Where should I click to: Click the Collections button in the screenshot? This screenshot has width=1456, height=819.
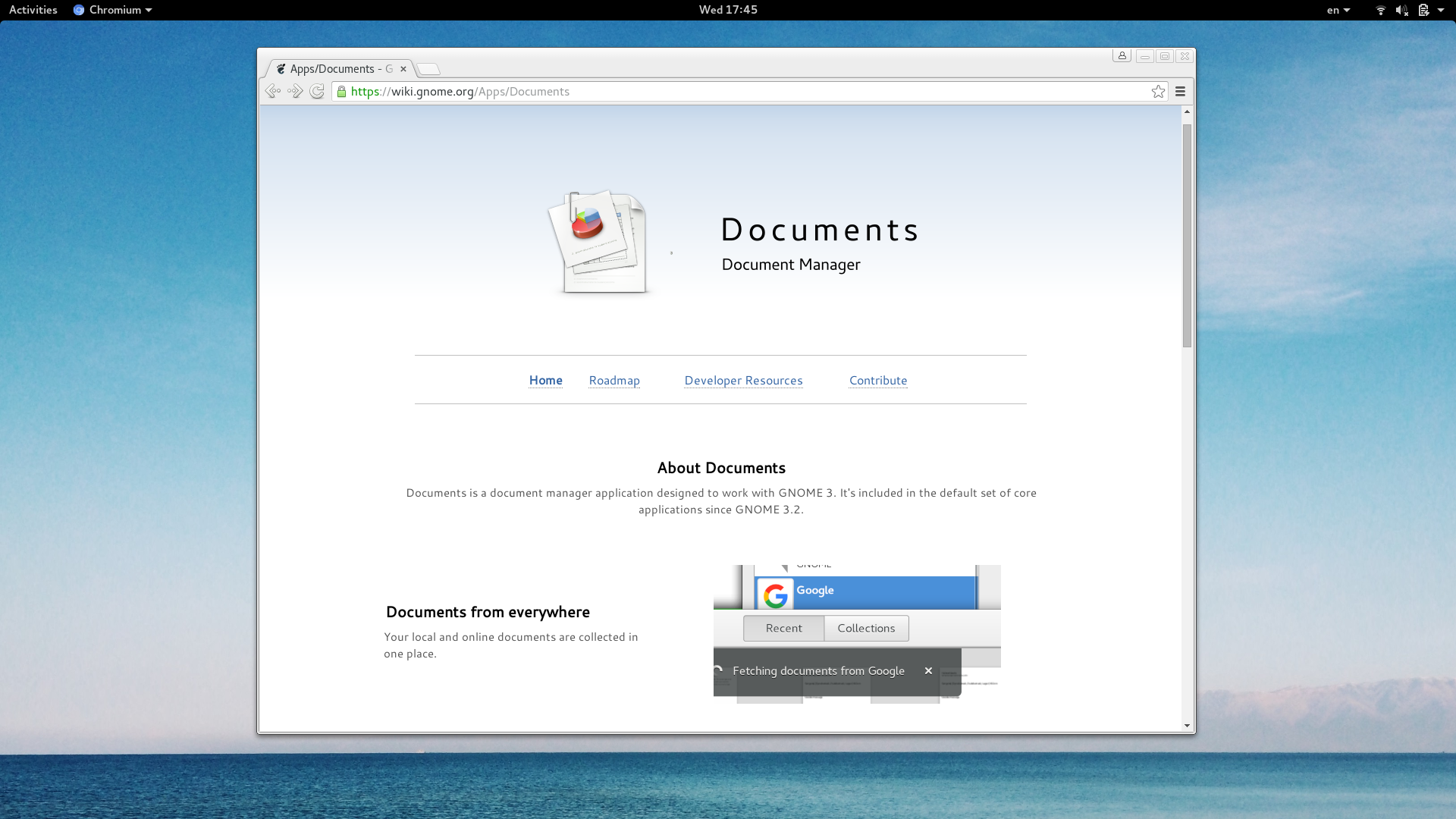coord(866,628)
